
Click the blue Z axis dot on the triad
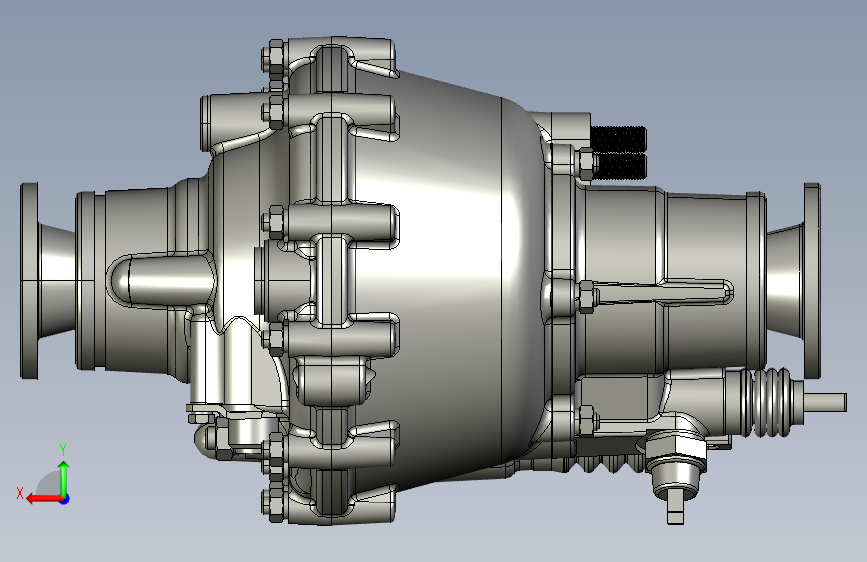(65, 499)
